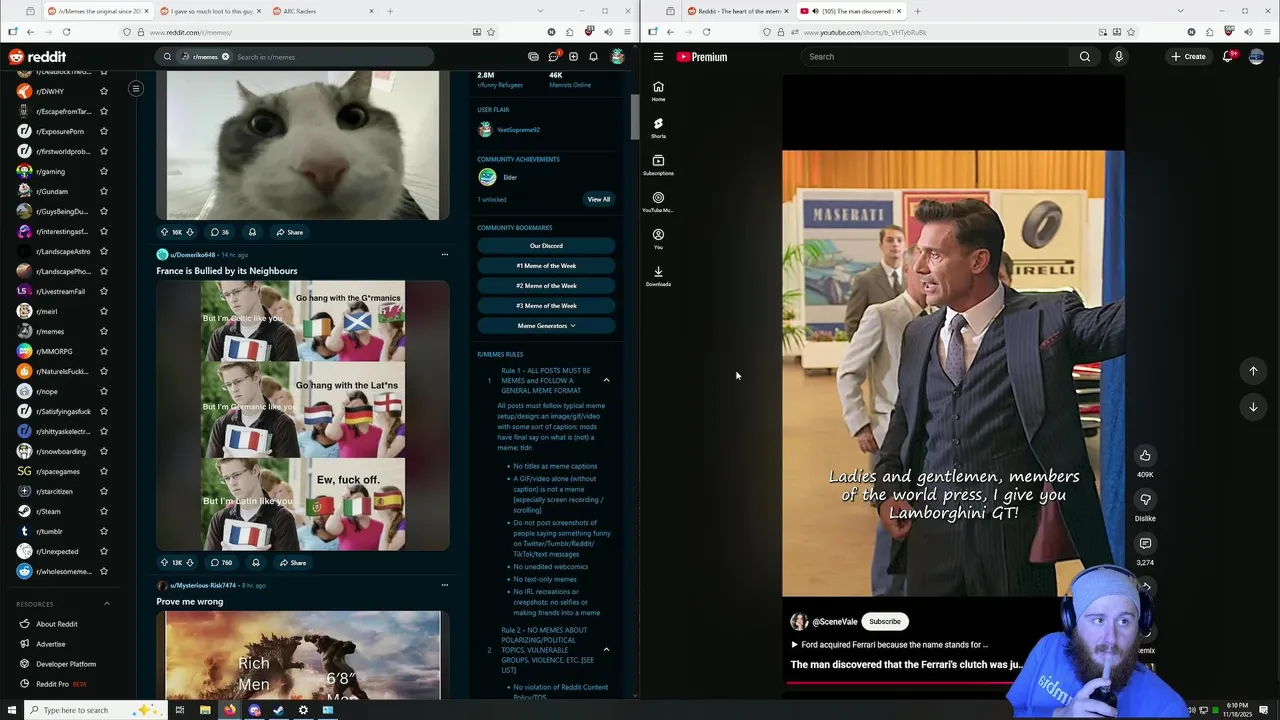Toggle favorite star for r/nope
This screenshot has width=1280, height=720.
pos(103,391)
